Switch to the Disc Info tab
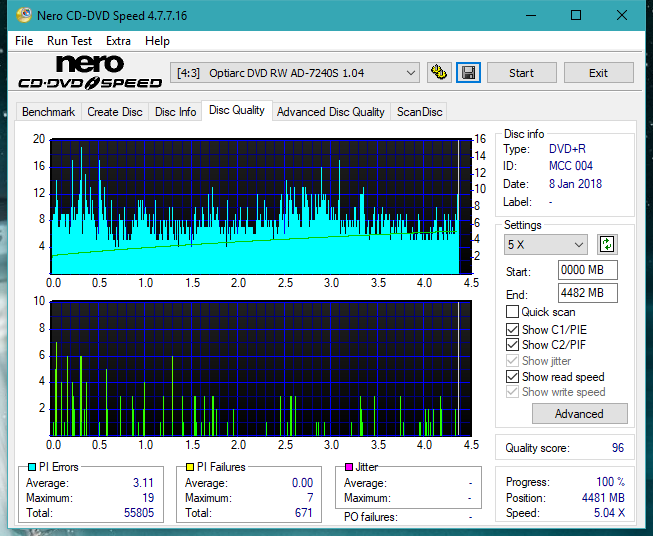 175,112
